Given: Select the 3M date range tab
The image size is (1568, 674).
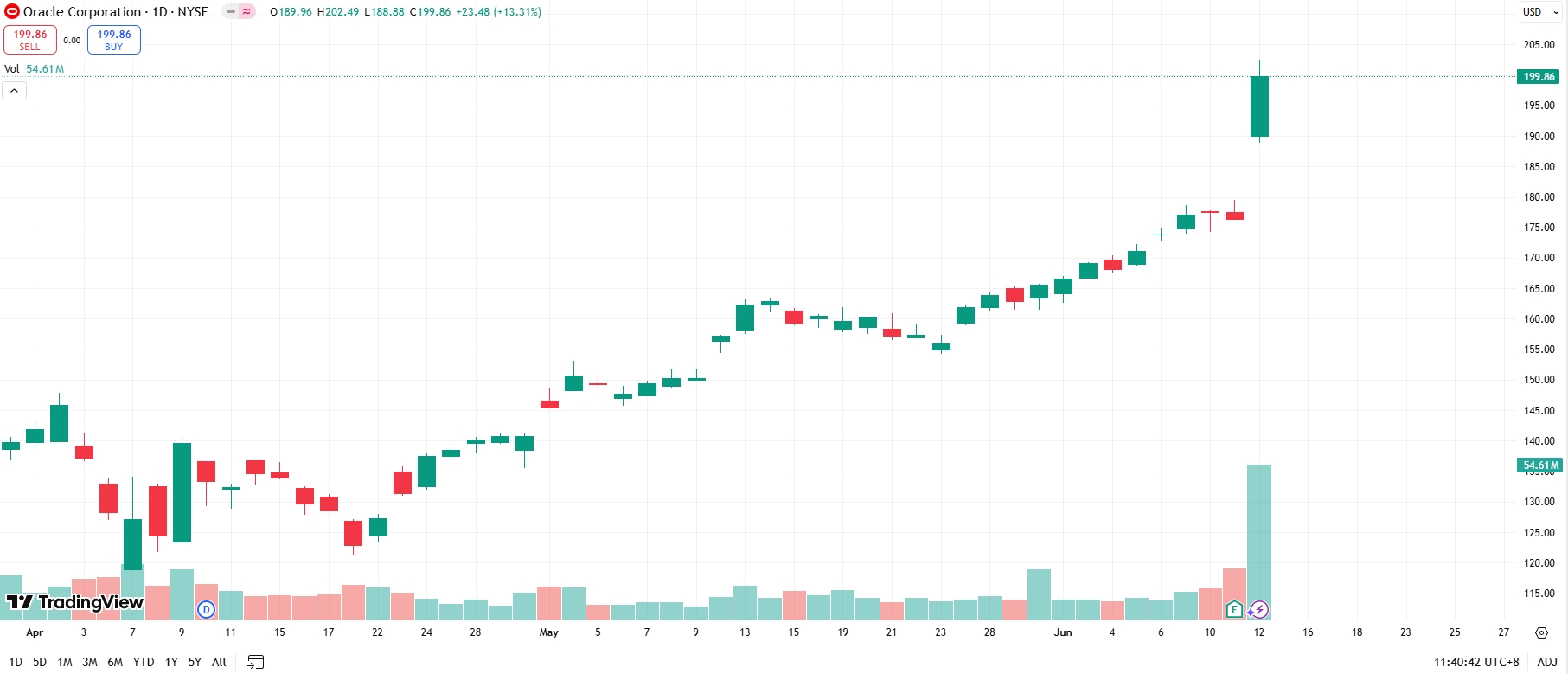Looking at the screenshot, I should coord(90,662).
